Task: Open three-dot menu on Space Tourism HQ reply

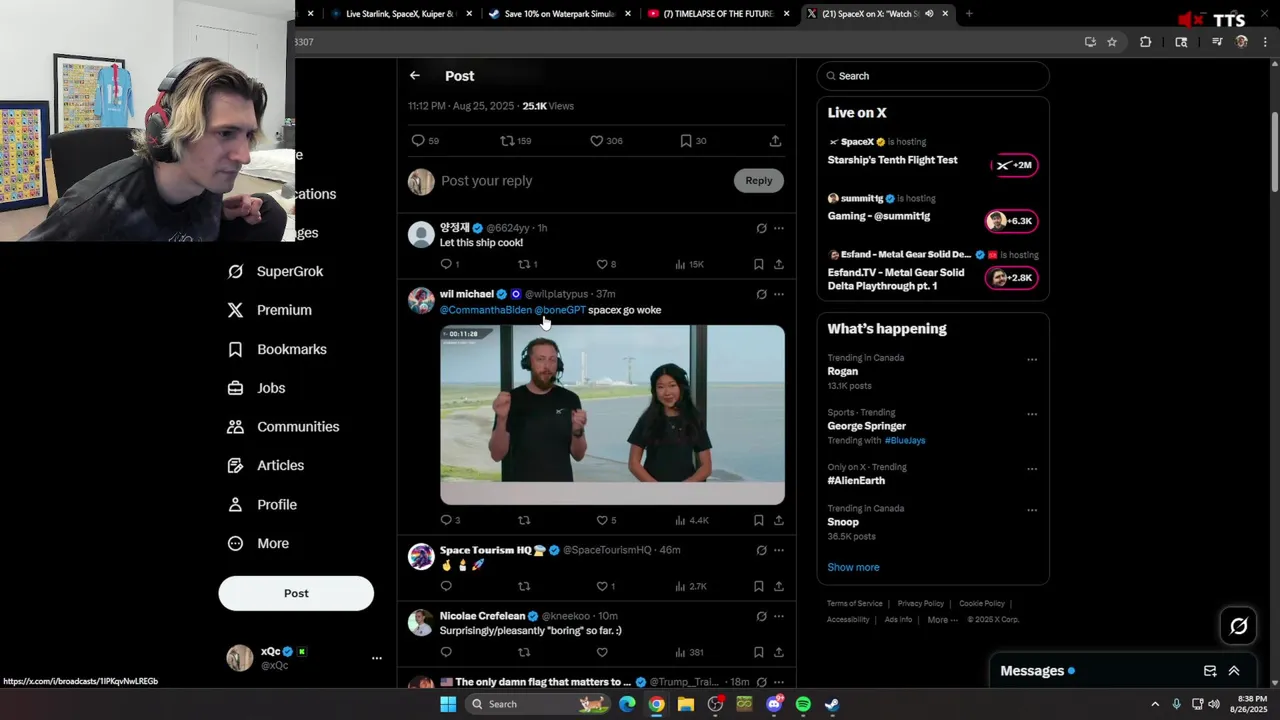Action: [779, 550]
